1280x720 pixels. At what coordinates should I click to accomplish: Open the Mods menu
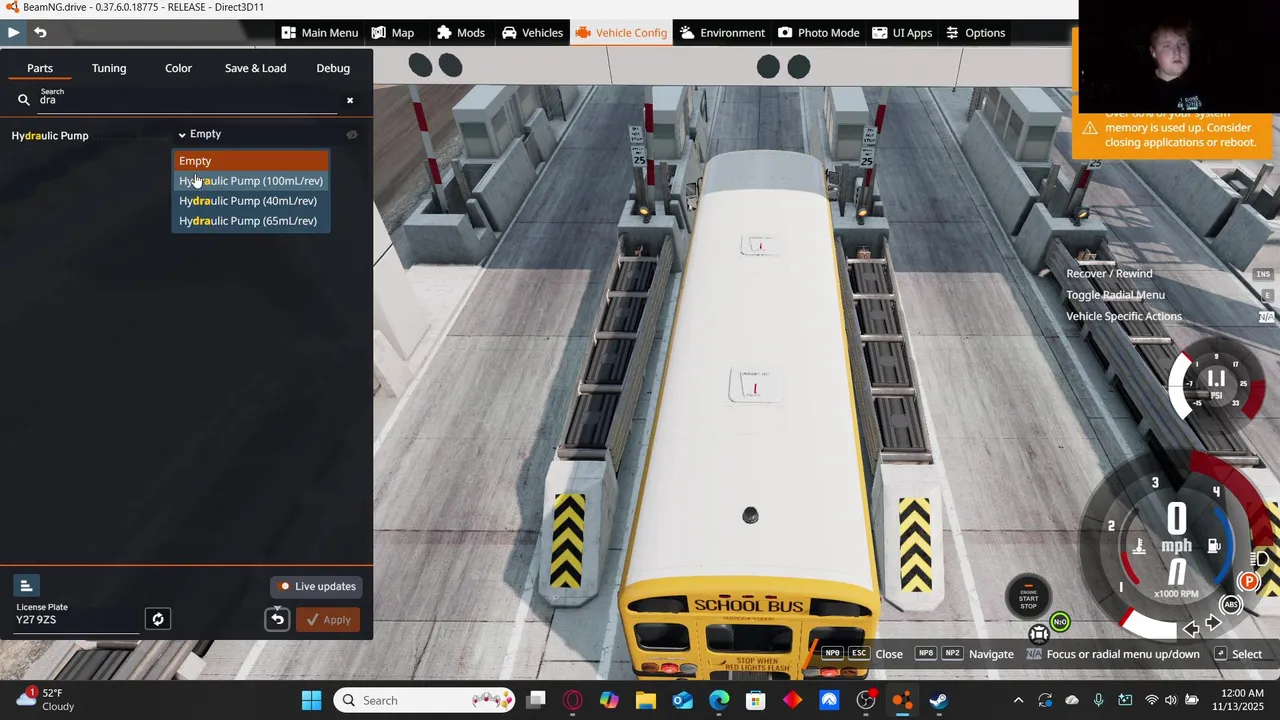[x=460, y=33]
